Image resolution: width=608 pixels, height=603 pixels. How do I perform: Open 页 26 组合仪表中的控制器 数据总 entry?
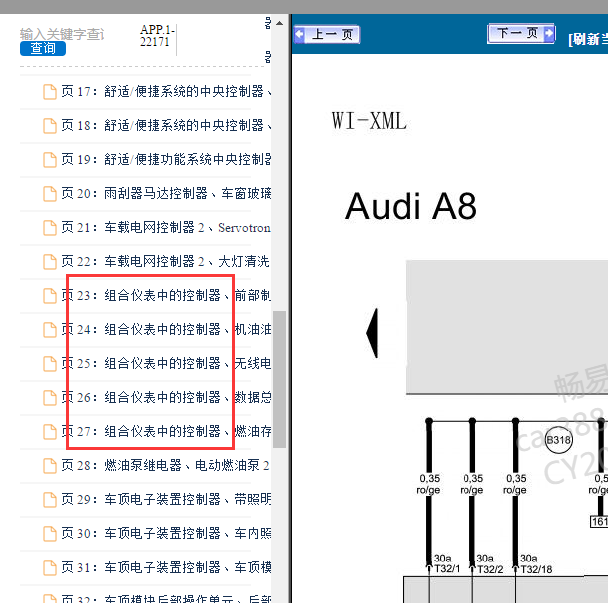click(x=166, y=397)
